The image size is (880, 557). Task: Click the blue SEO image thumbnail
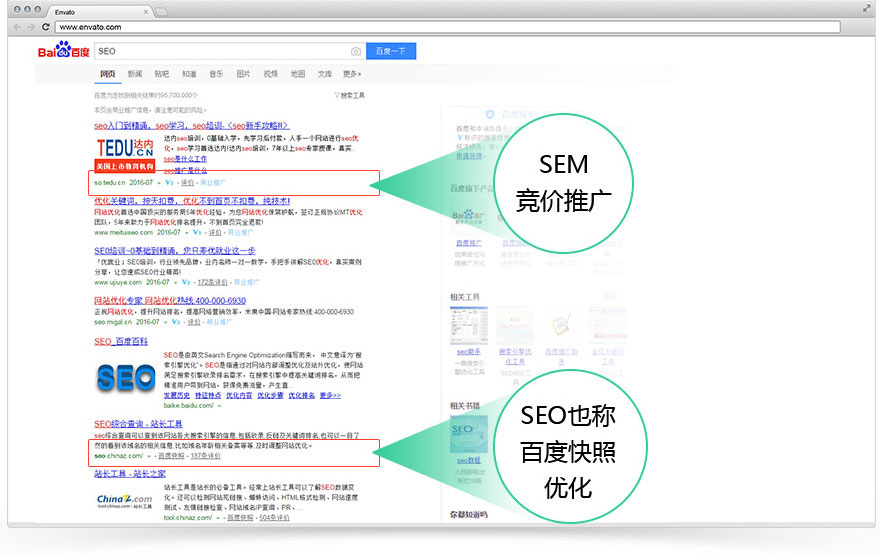click(126, 378)
